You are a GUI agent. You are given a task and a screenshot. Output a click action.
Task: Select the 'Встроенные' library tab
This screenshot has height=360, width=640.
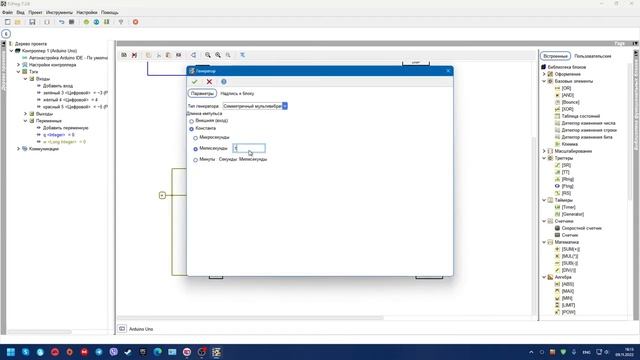(555, 56)
